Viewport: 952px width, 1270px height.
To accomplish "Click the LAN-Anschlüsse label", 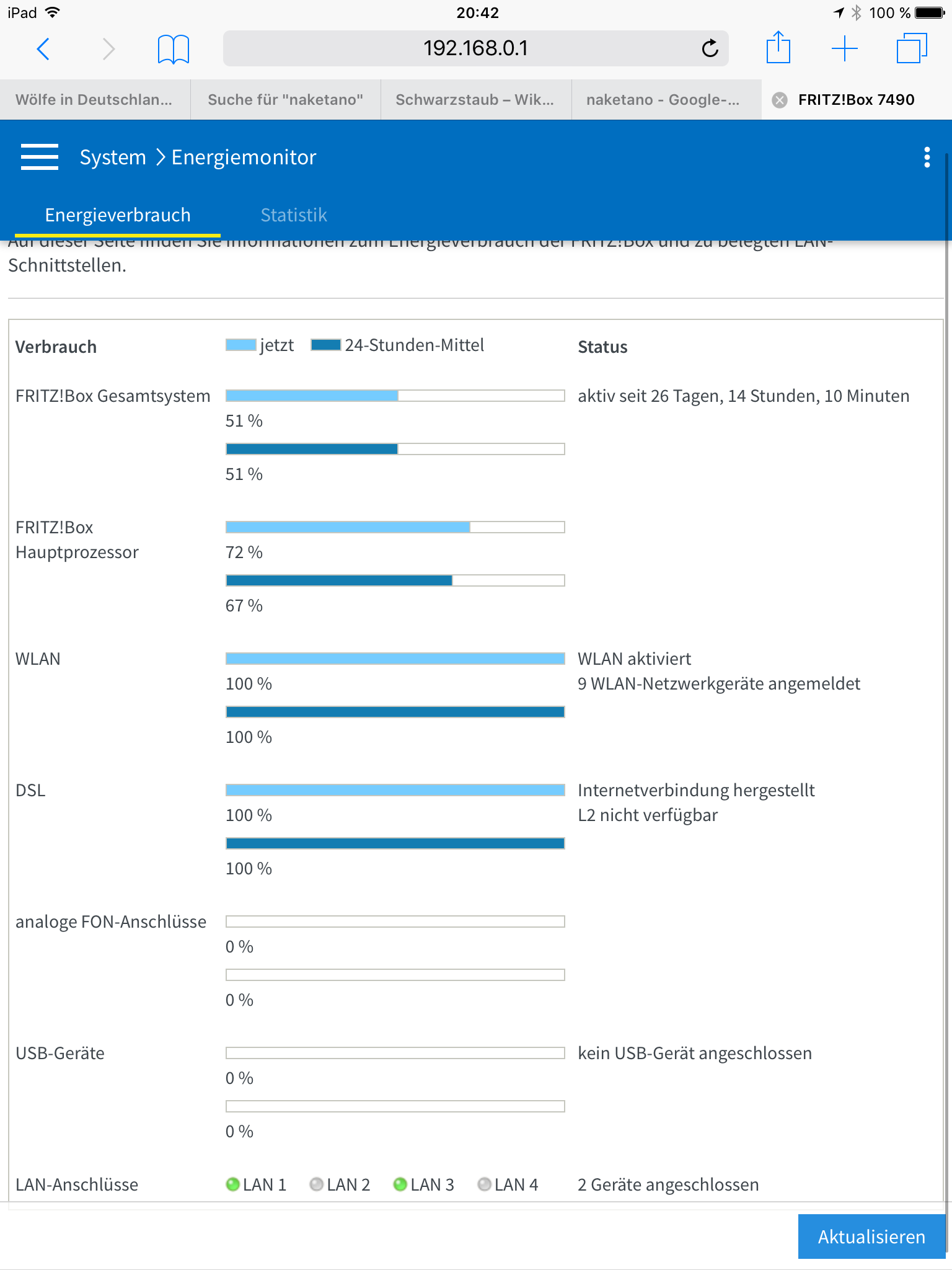I will click(x=77, y=1185).
